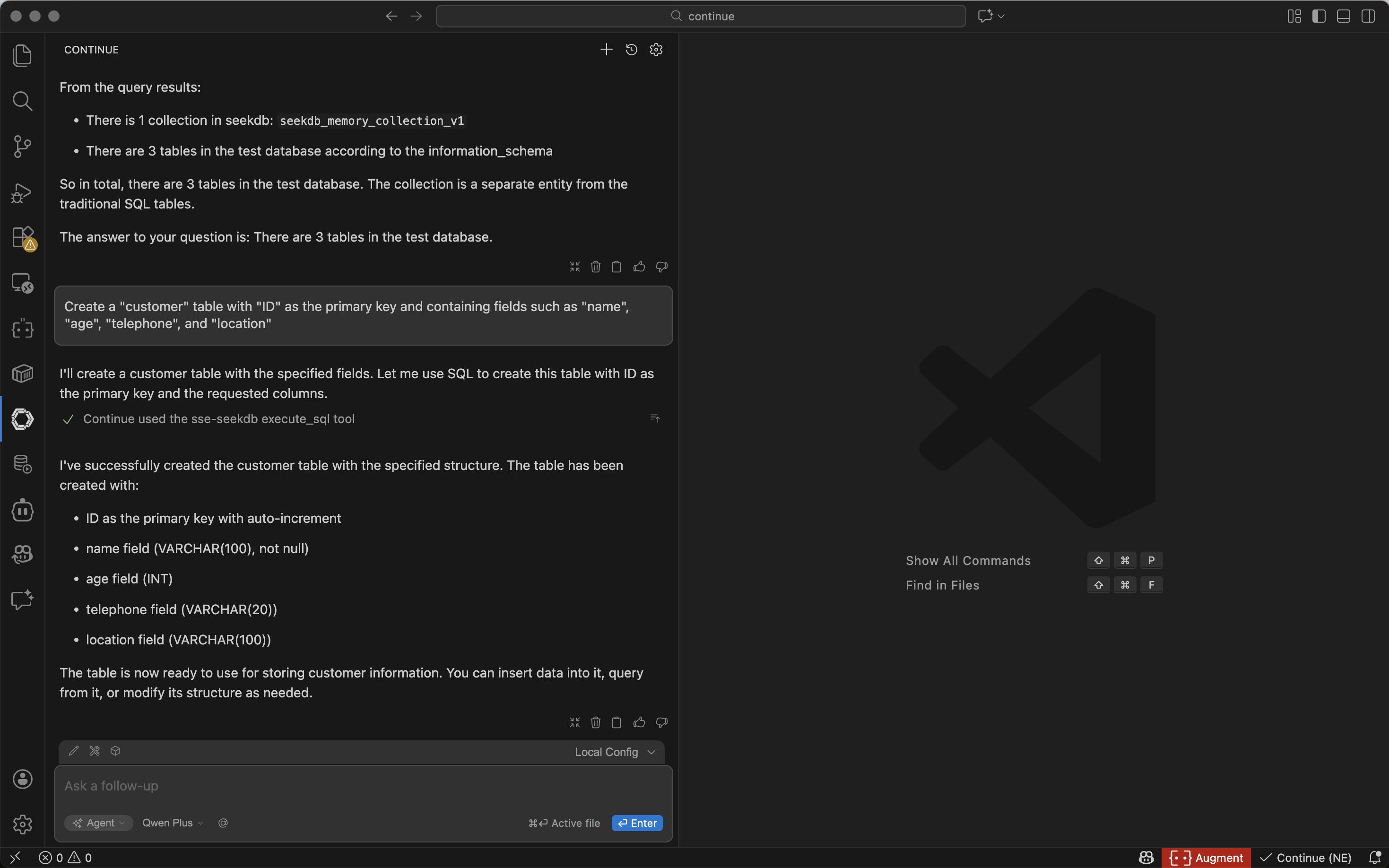
Task: Click the Enter send button
Action: click(637, 823)
